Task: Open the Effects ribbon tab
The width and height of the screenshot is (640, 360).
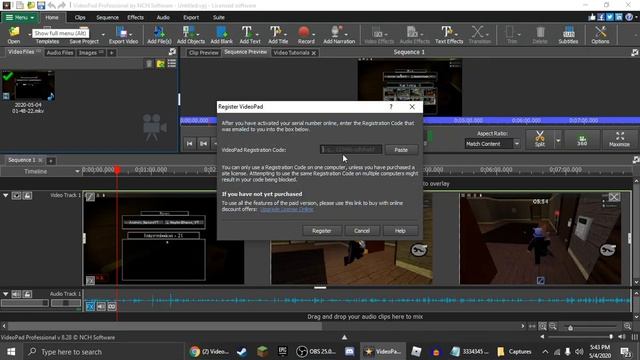Action: point(136,18)
